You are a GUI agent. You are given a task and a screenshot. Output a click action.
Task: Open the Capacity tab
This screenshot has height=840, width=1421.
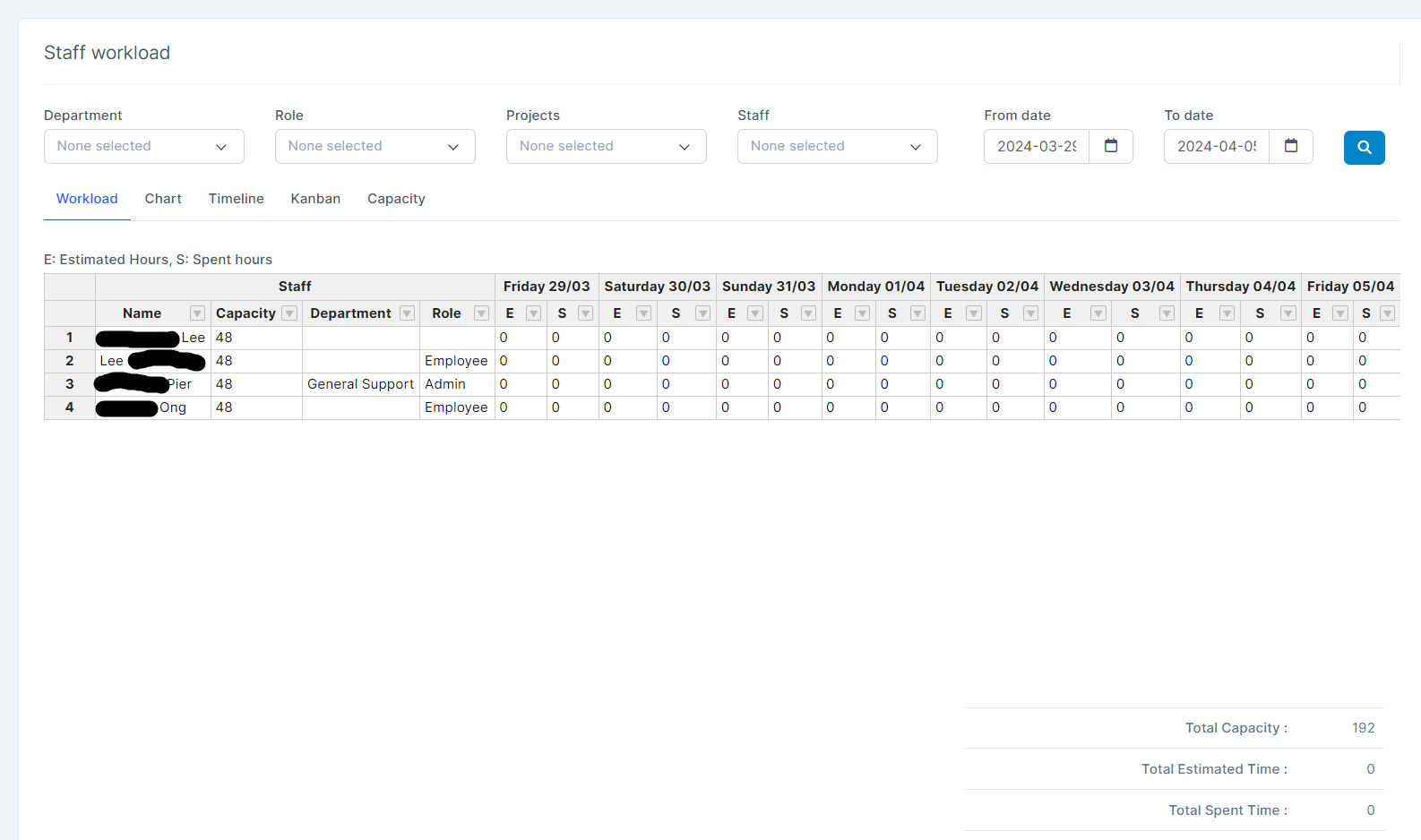click(396, 199)
